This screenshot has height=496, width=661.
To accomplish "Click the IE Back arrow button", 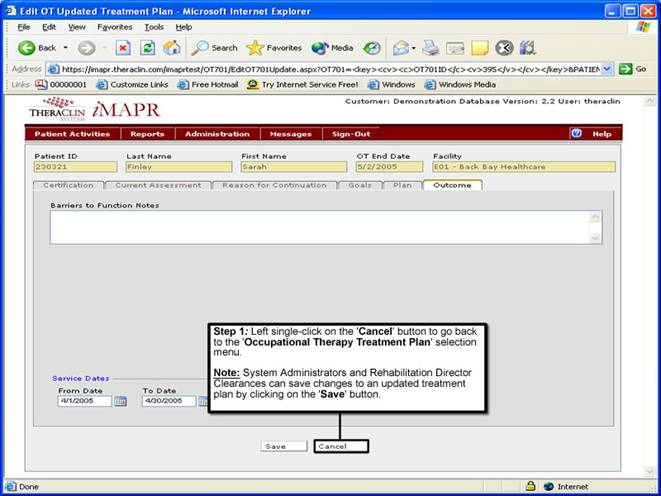I will point(27,47).
